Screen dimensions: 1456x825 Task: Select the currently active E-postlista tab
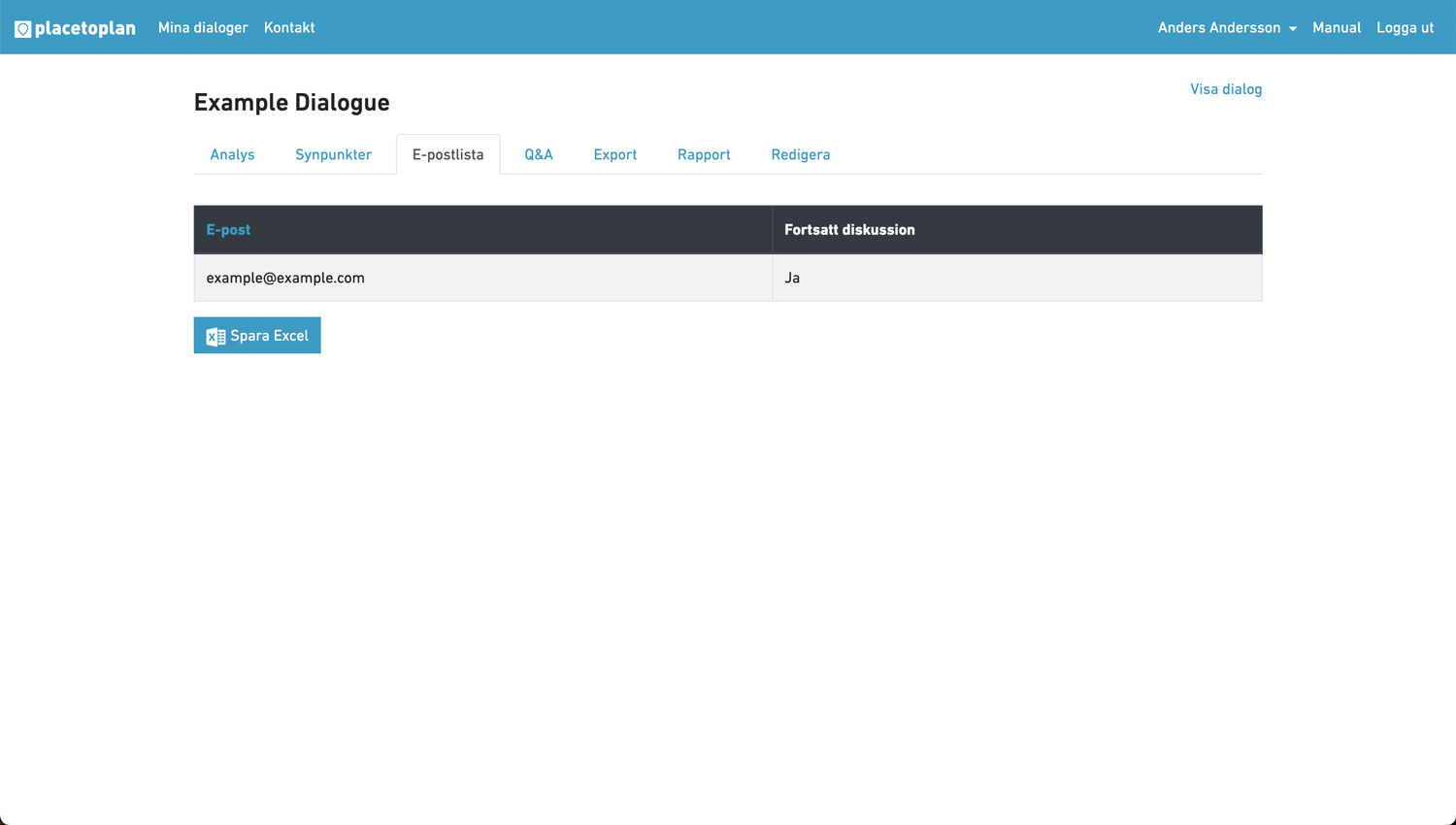447,154
